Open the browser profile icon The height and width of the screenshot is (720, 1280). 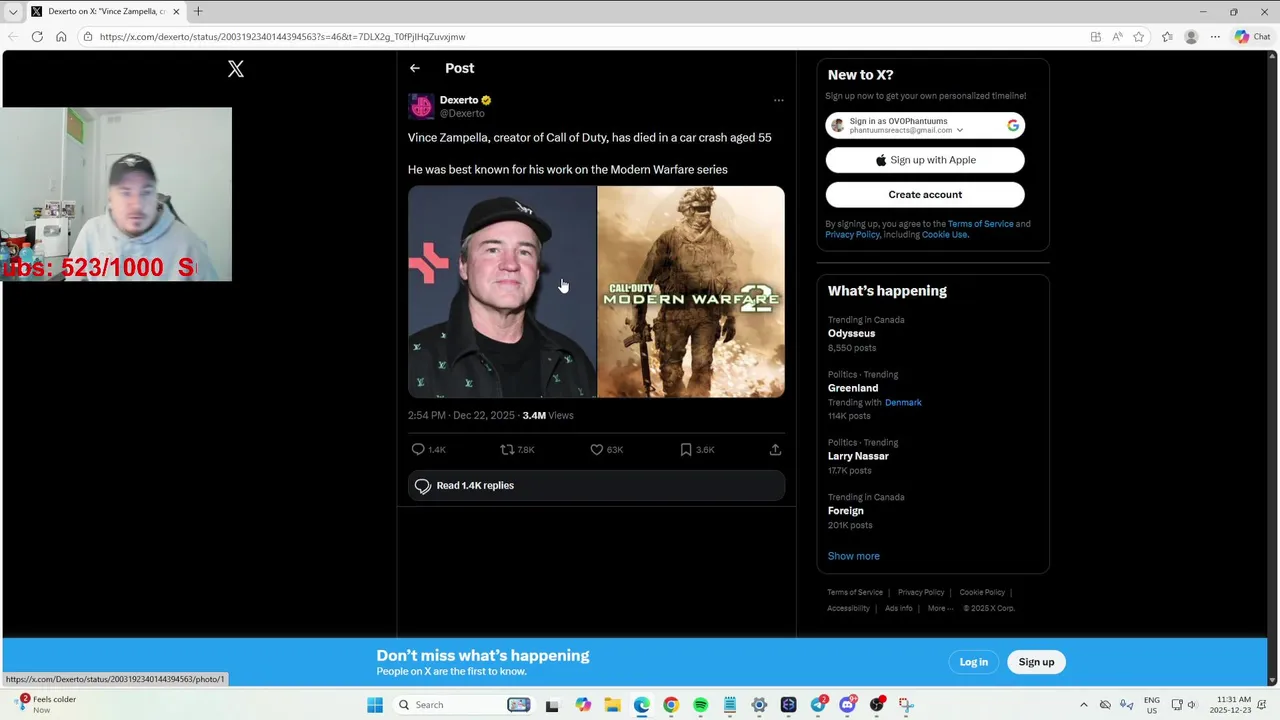click(x=1191, y=37)
